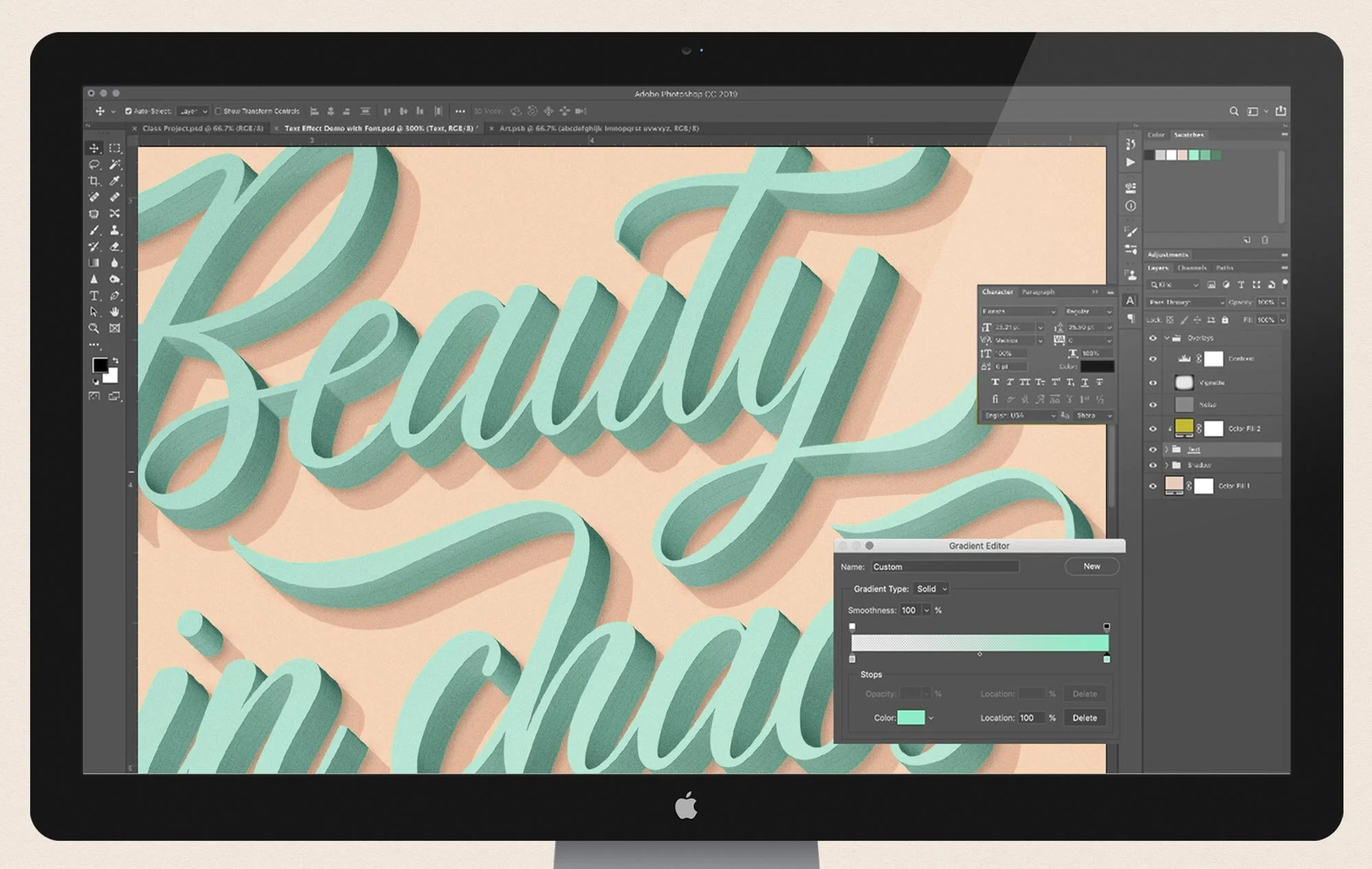Viewport: 1372px width, 869px height.
Task: Open the Search icon in options bar
Action: (1233, 111)
